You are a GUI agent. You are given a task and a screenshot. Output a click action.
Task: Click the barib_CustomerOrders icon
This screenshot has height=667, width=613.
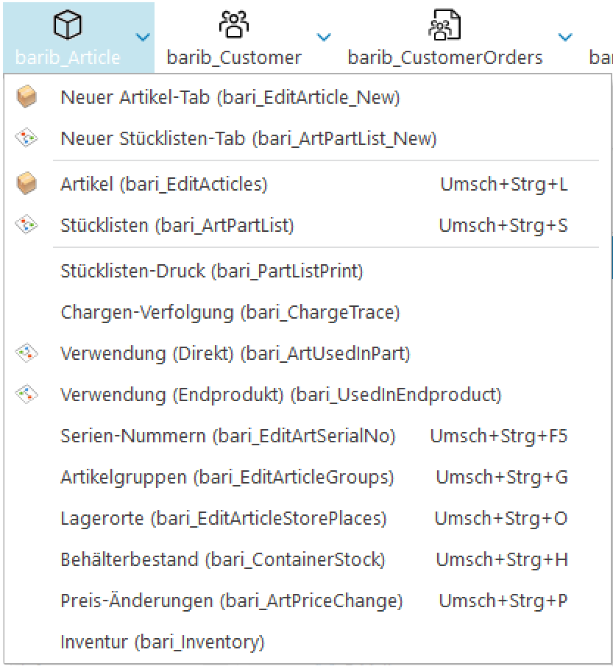444,25
